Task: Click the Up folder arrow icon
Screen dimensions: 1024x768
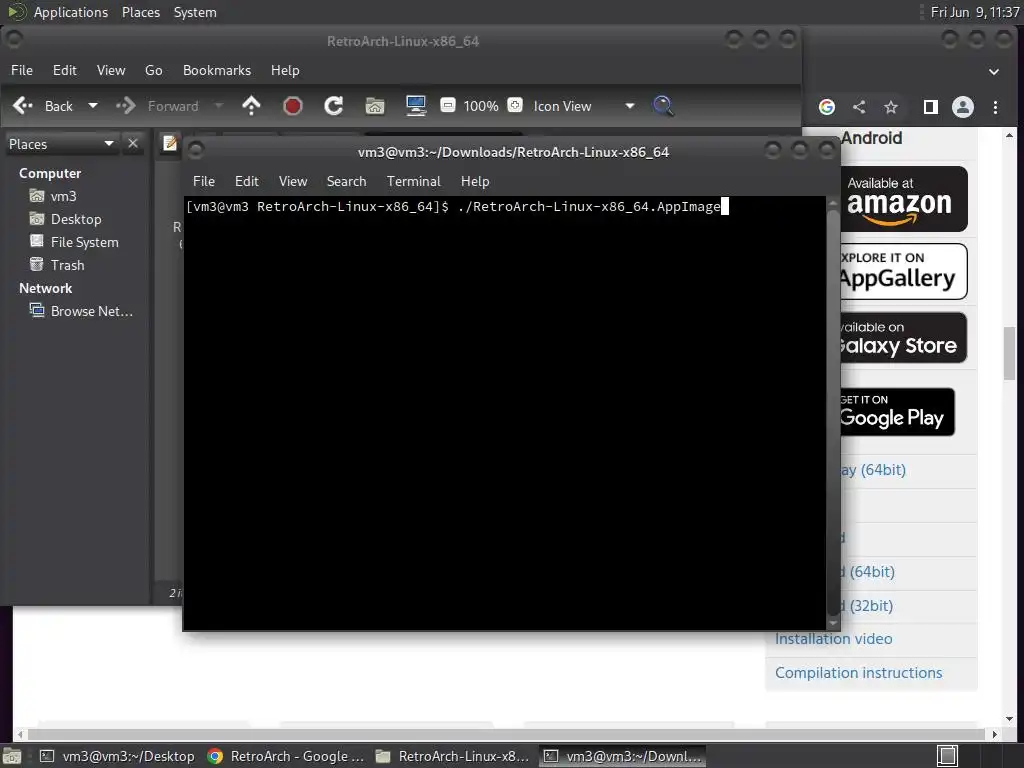Action: [251, 106]
